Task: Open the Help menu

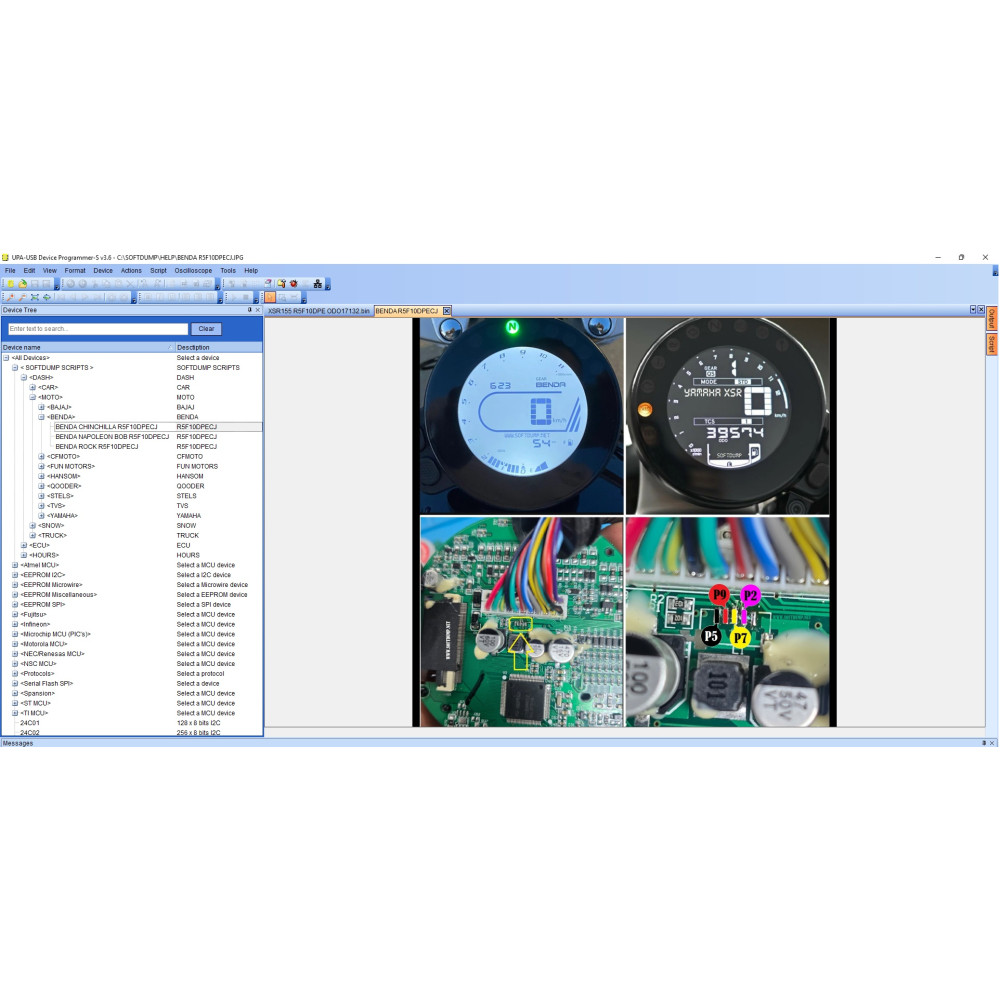Action: (x=251, y=270)
